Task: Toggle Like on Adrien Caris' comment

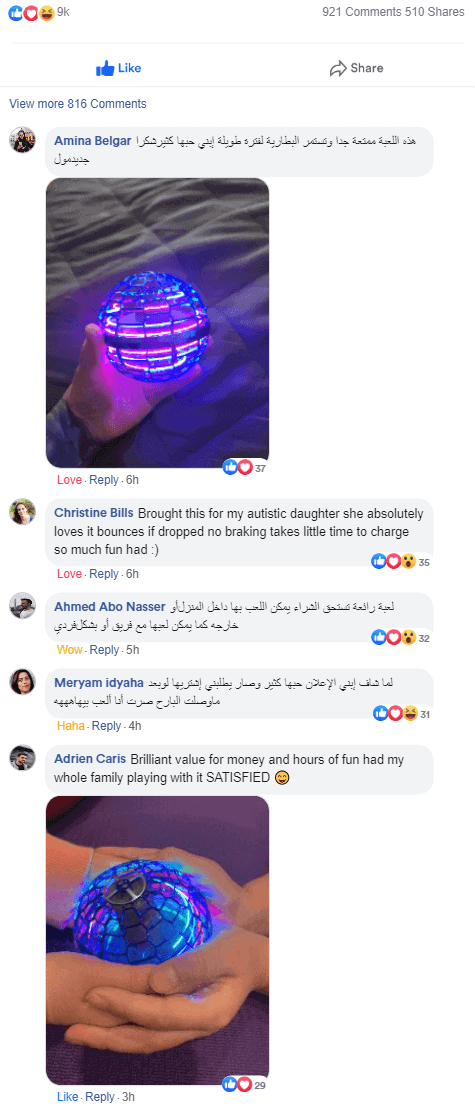Action: click(67, 1097)
